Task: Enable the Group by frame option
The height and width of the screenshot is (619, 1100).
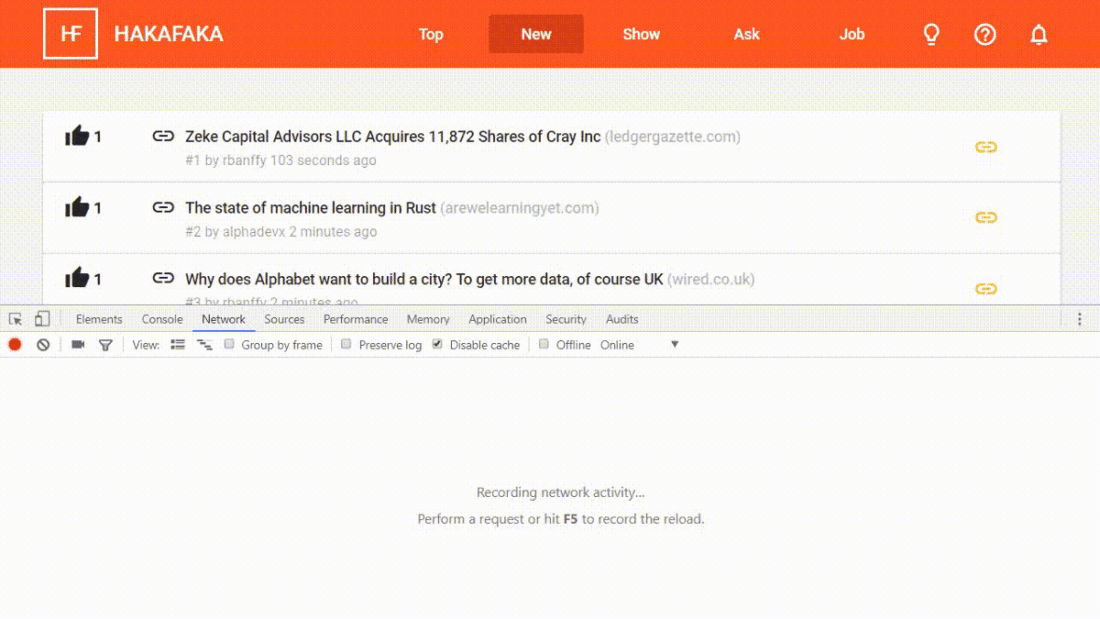Action: click(229, 344)
